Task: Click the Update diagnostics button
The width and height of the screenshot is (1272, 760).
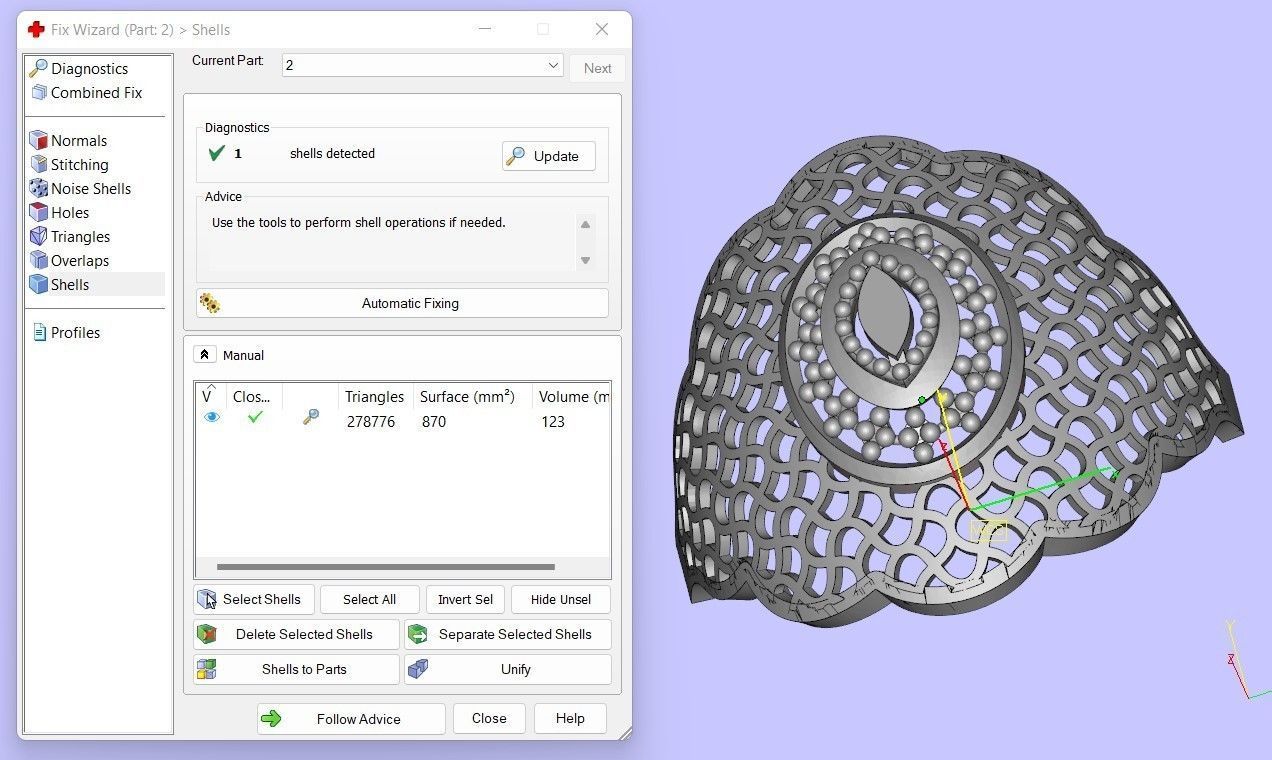Action: point(548,156)
